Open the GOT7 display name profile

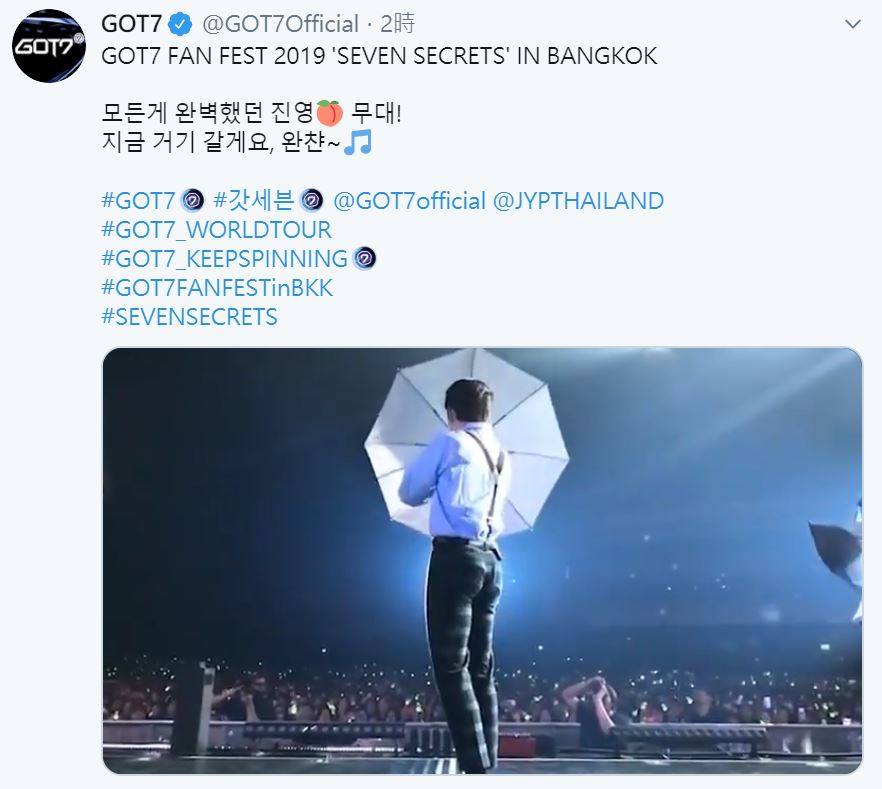[132, 23]
